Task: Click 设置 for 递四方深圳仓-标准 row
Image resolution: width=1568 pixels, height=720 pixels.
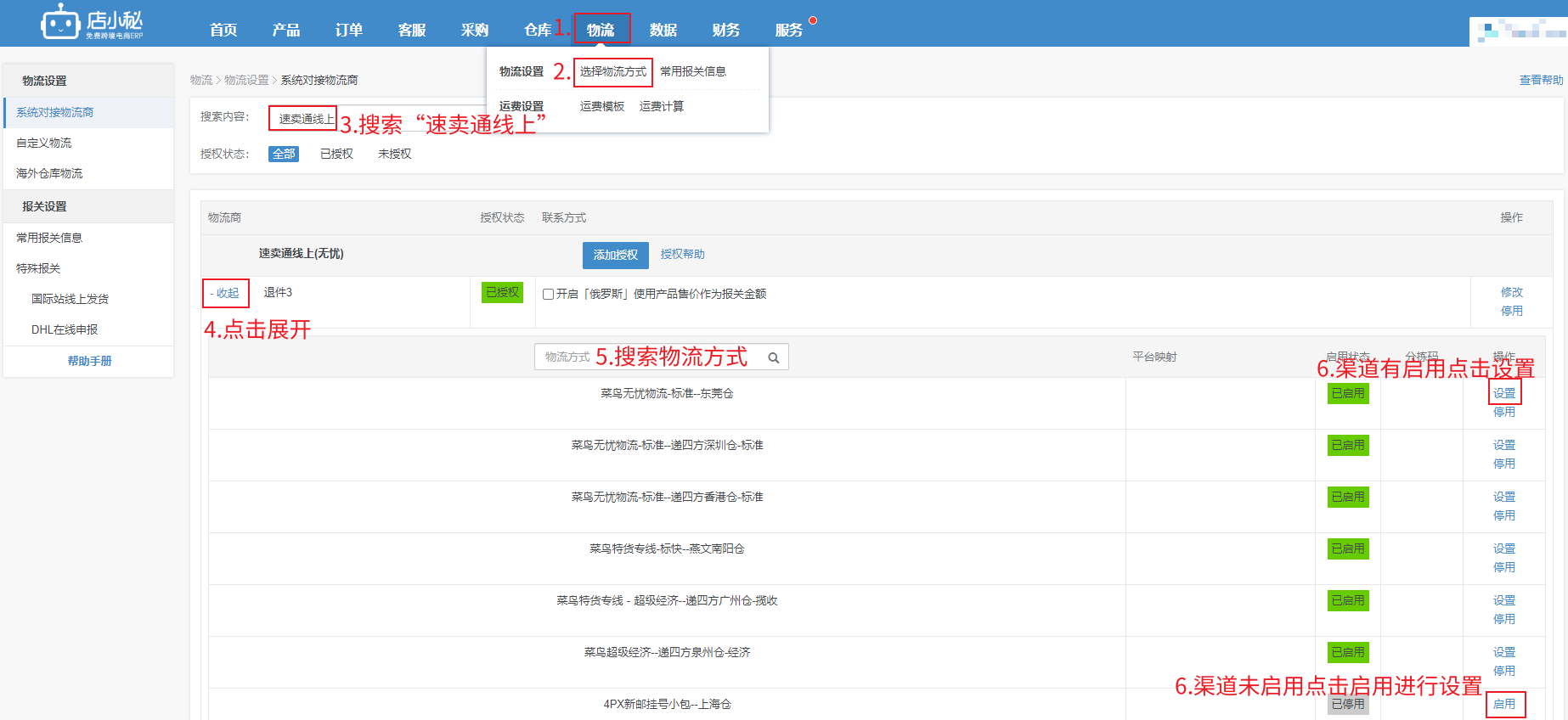Action: click(1504, 445)
